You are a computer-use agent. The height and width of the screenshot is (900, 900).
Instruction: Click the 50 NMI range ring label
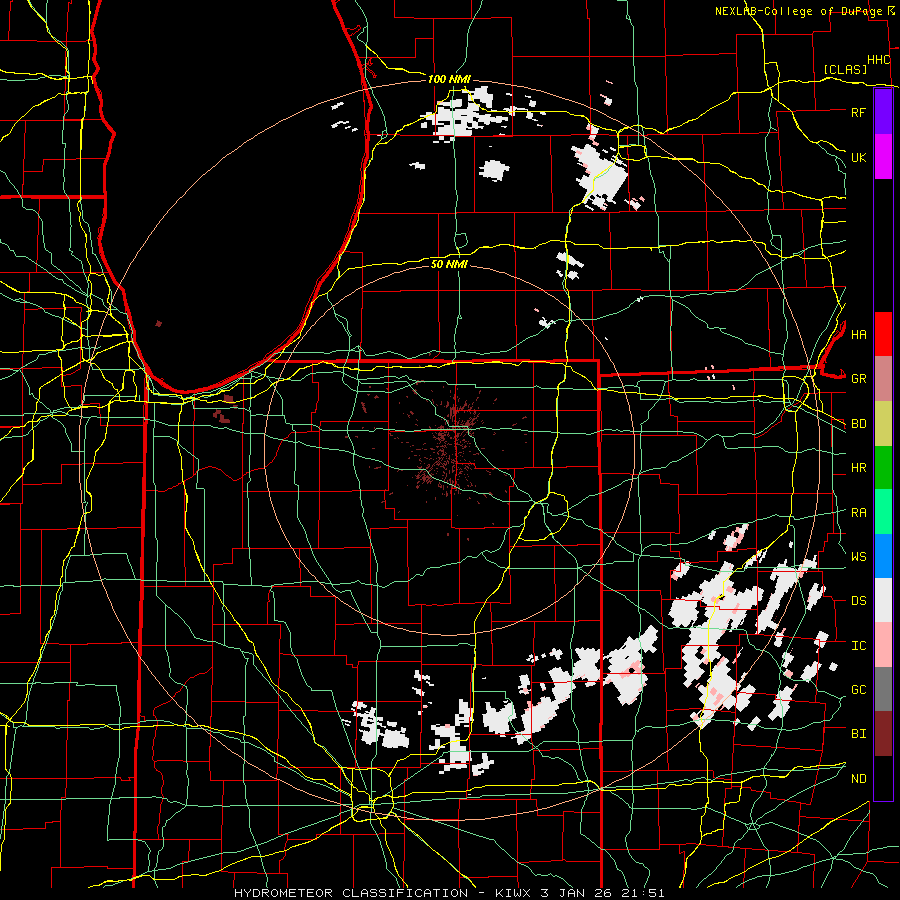tap(449, 264)
